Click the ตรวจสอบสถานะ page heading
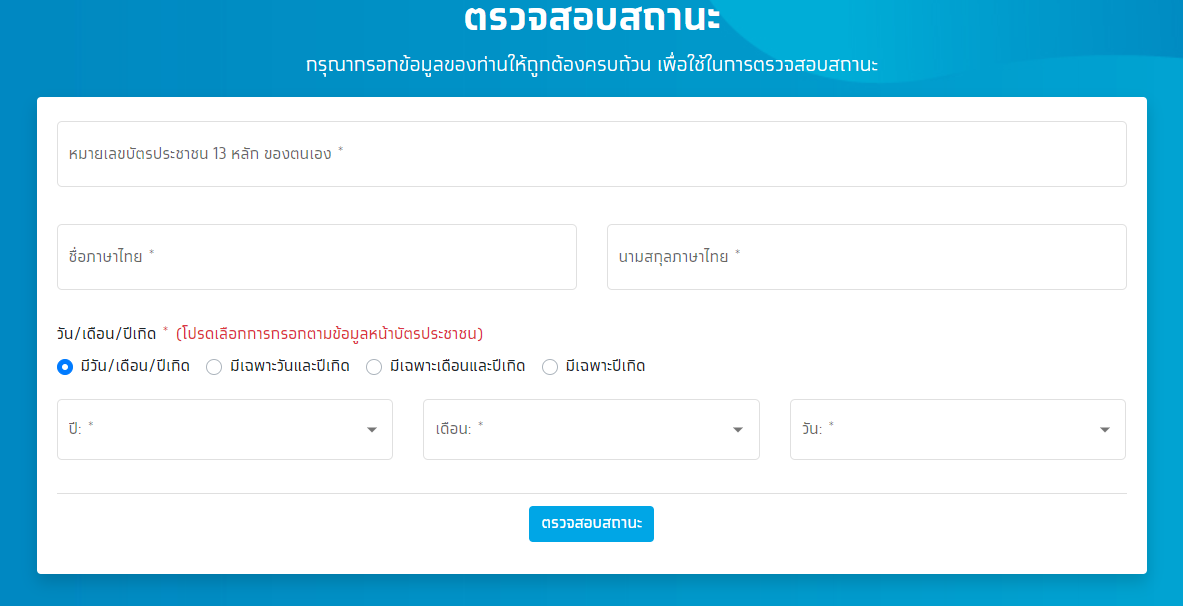 592,18
